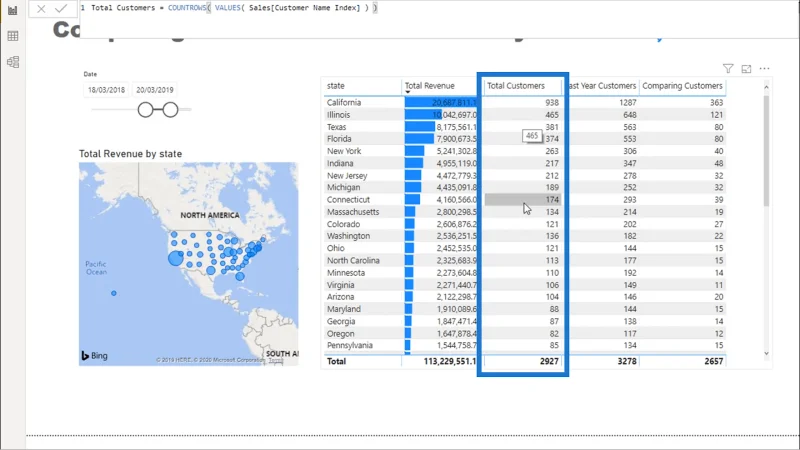Select the Oregon row
Image resolution: width=800 pixels, height=450 pixels.
click(x=525, y=333)
